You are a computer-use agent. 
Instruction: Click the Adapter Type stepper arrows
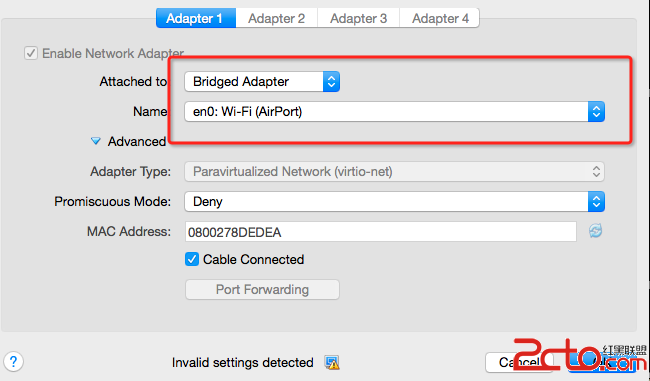pos(596,171)
